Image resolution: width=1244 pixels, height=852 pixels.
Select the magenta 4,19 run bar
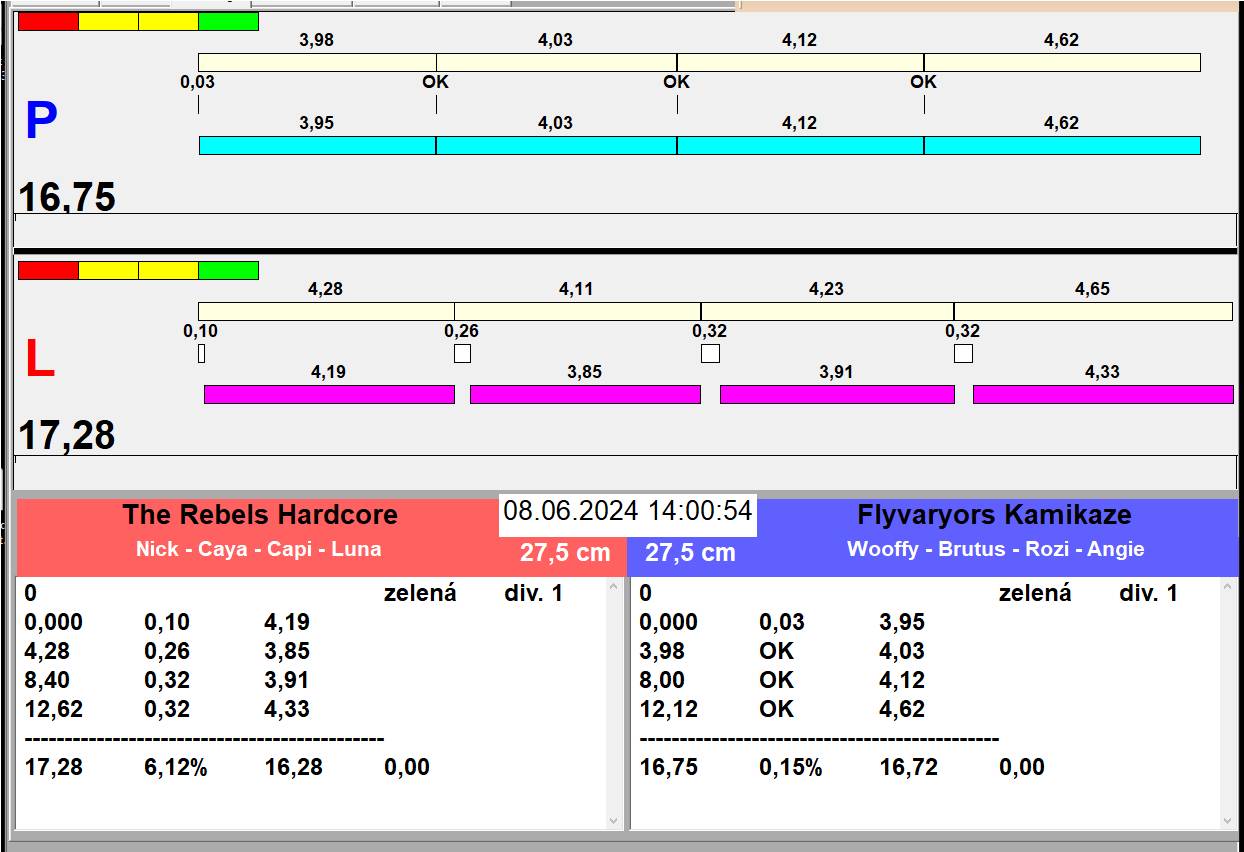329,394
